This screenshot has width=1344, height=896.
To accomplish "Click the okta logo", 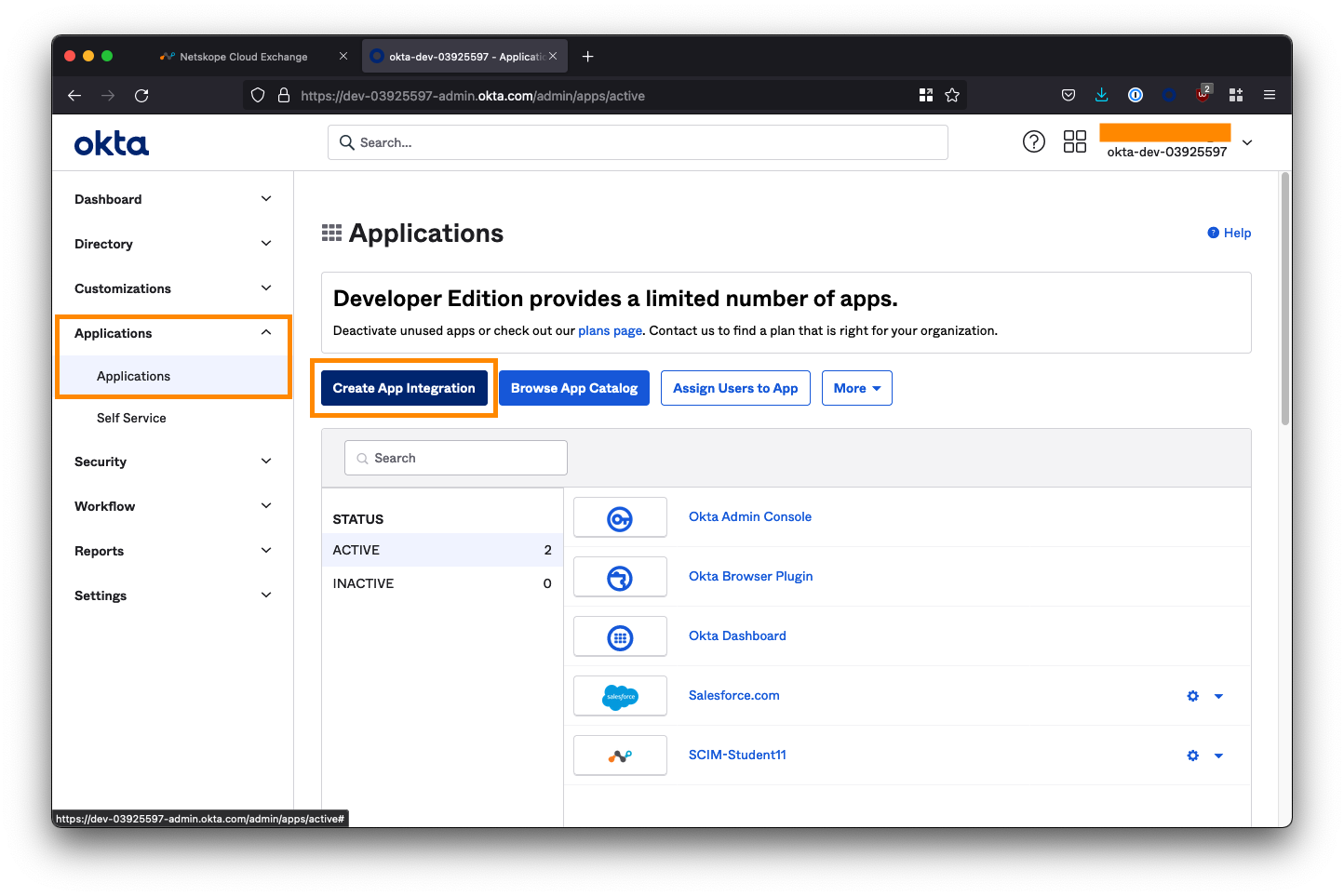I will 112,143.
